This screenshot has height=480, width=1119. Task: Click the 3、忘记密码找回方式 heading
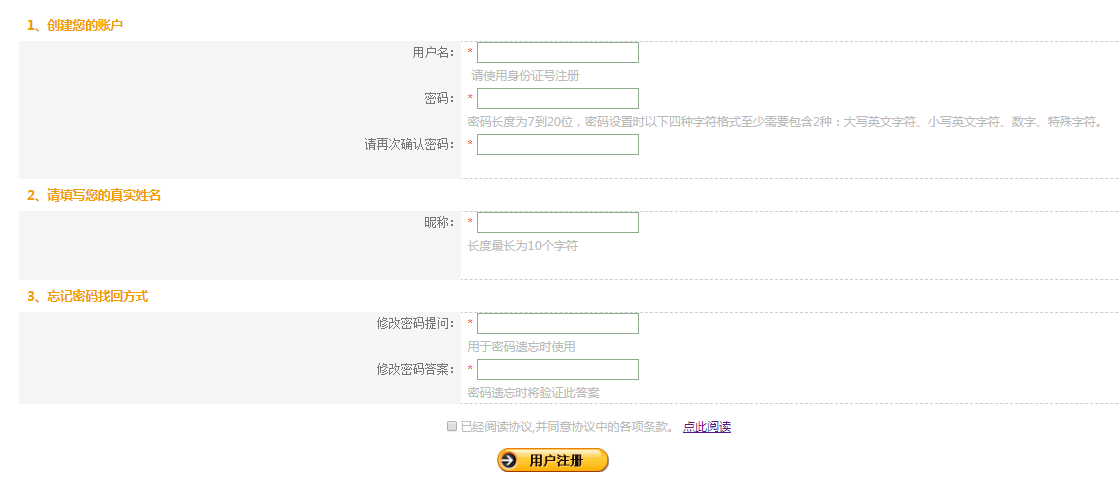tap(88, 296)
